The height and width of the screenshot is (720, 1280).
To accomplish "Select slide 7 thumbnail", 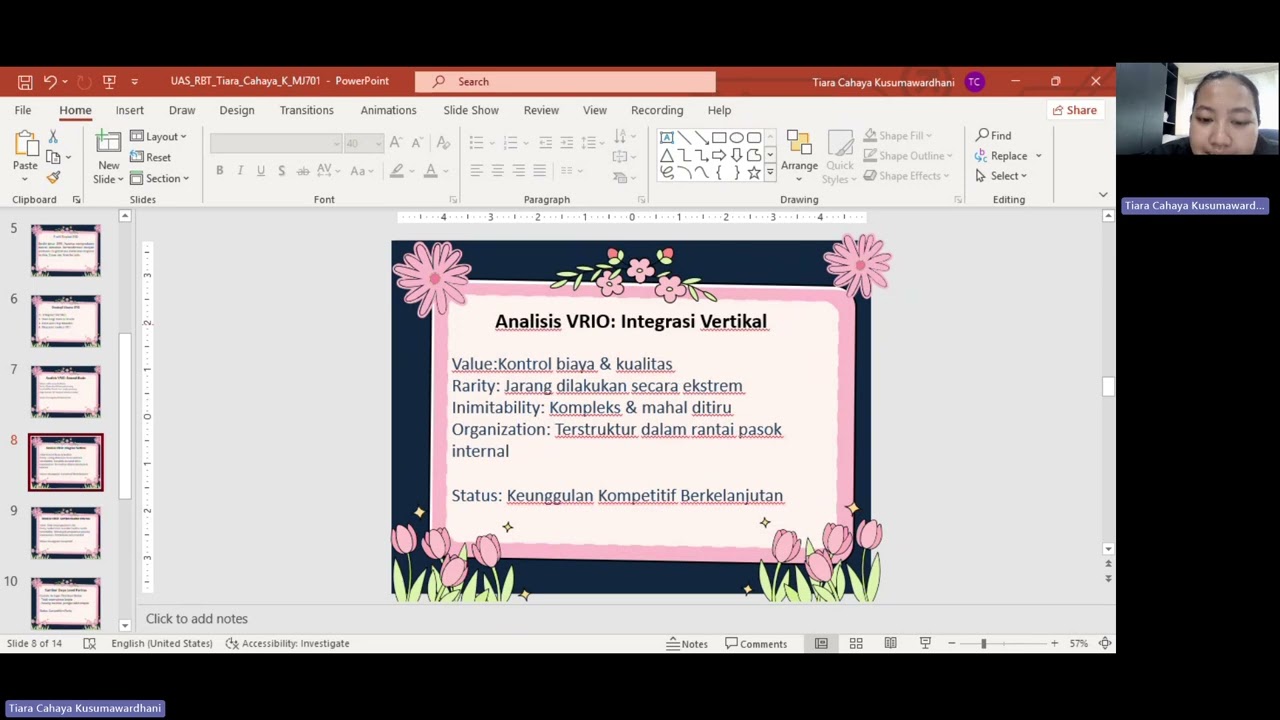I will [66, 391].
